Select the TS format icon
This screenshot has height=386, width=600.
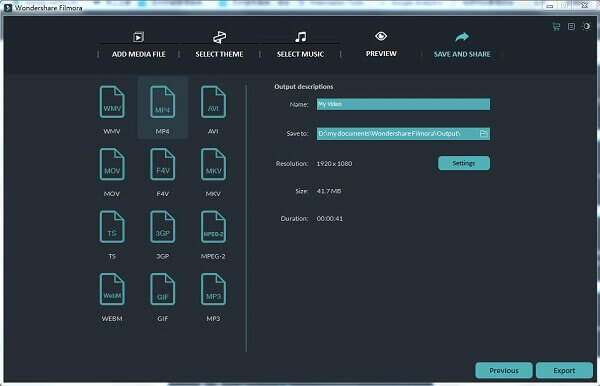click(112, 227)
